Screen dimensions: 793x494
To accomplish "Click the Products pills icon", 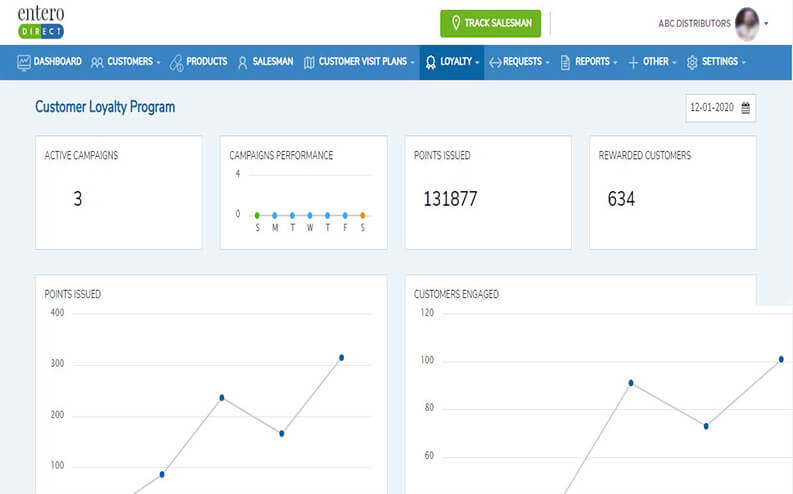I will [176, 62].
